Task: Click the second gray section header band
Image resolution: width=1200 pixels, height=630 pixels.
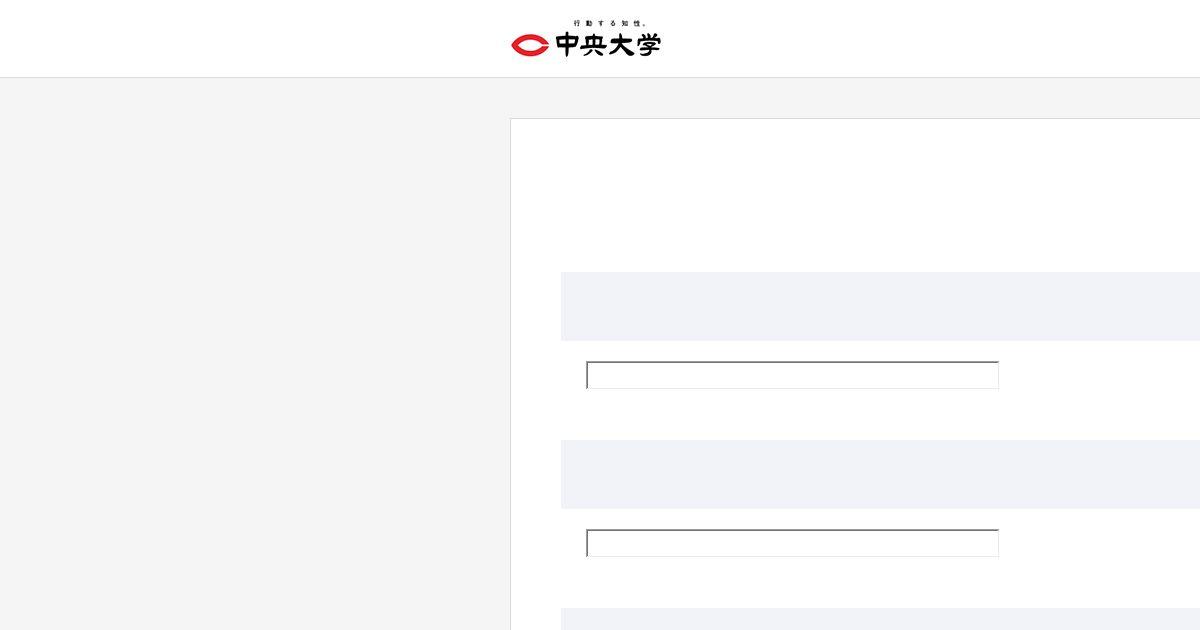Action: [880, 474]
